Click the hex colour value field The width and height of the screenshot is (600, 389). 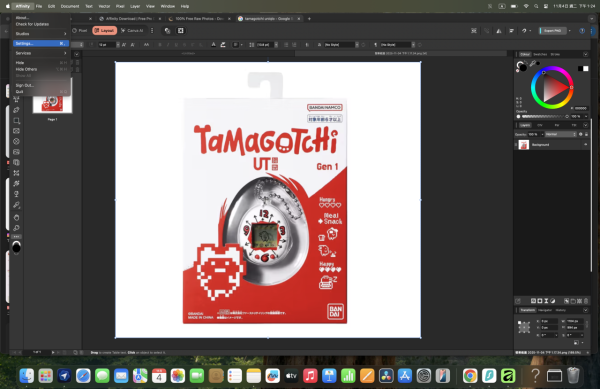click(581, 108)
